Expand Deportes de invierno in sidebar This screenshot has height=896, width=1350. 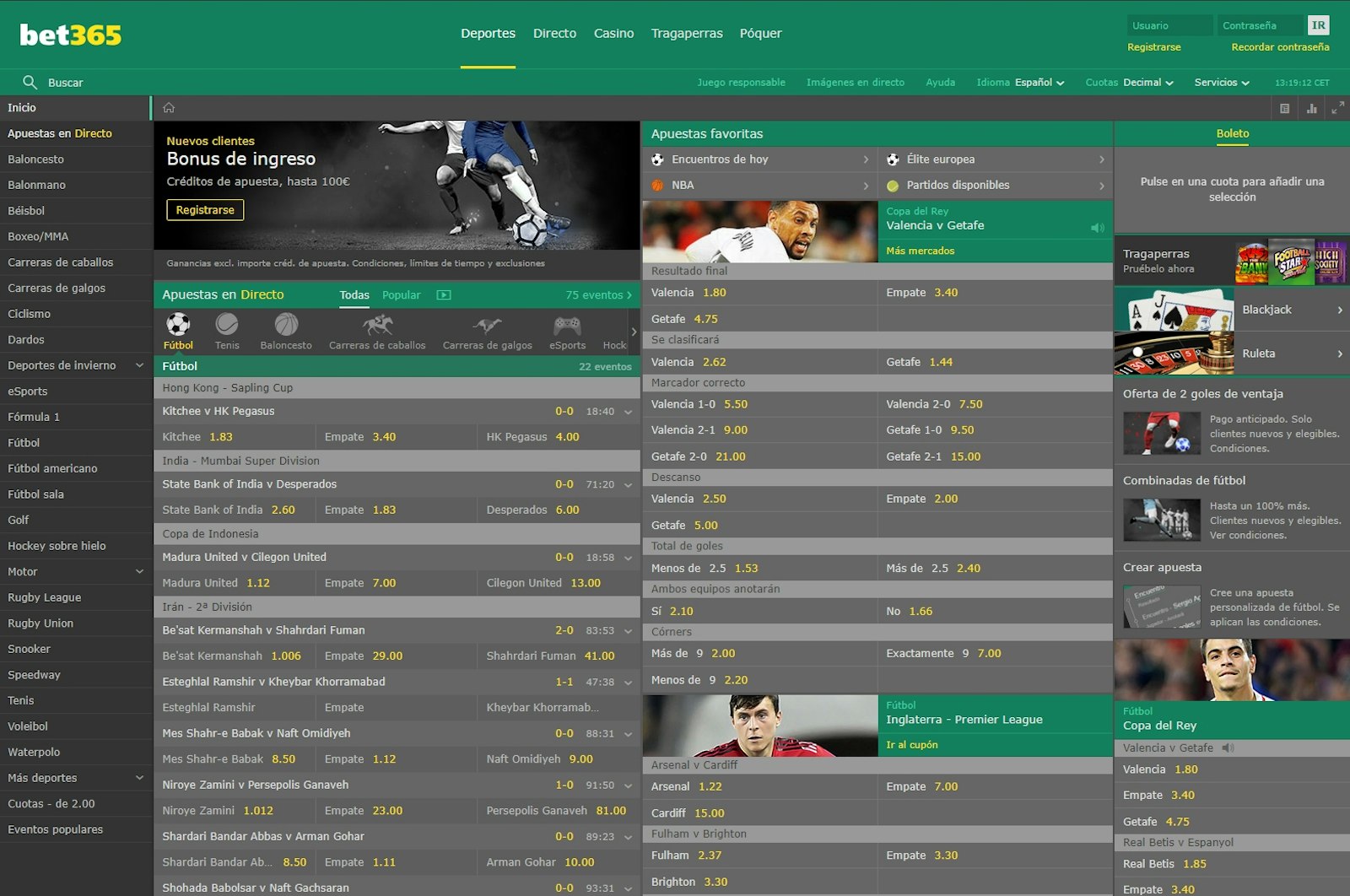click(x=139, y=365)
